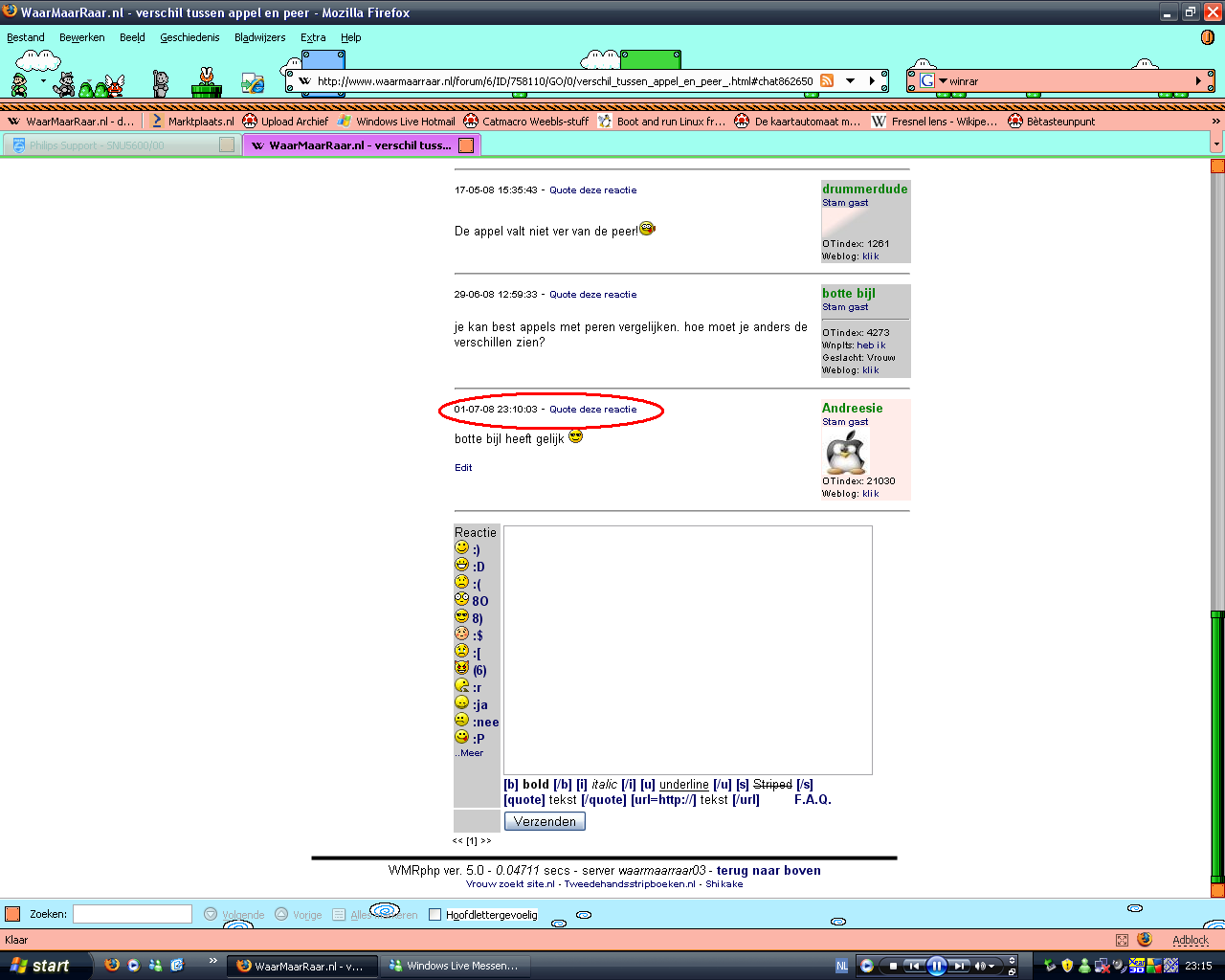Click Quote deze reactie on Andreesie's post
Image resolution: width=1225 pixels, height=980 pixels.
click(x=592, y=410)
